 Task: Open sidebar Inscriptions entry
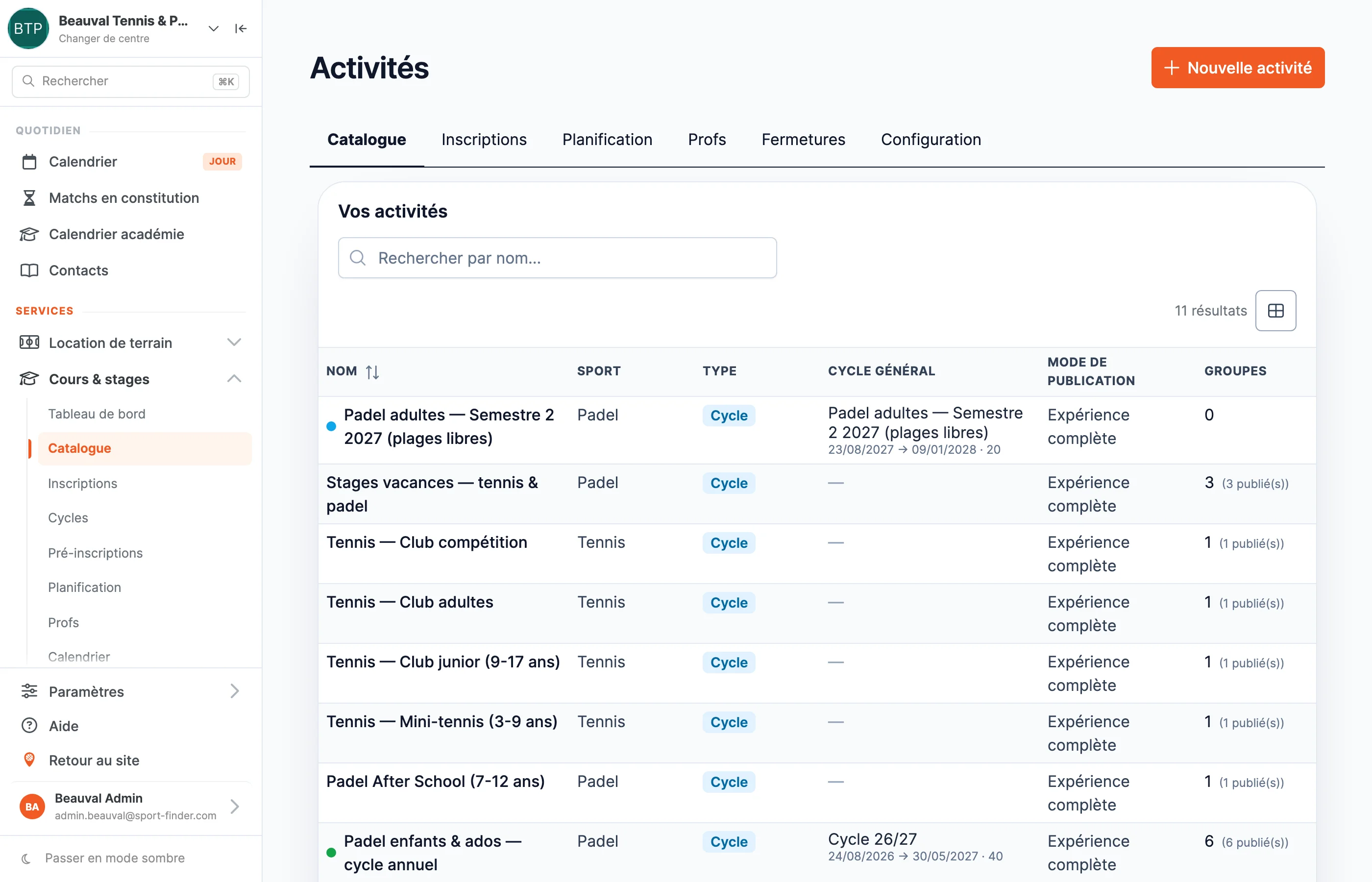pyautogui.click(x=82, y=483)
